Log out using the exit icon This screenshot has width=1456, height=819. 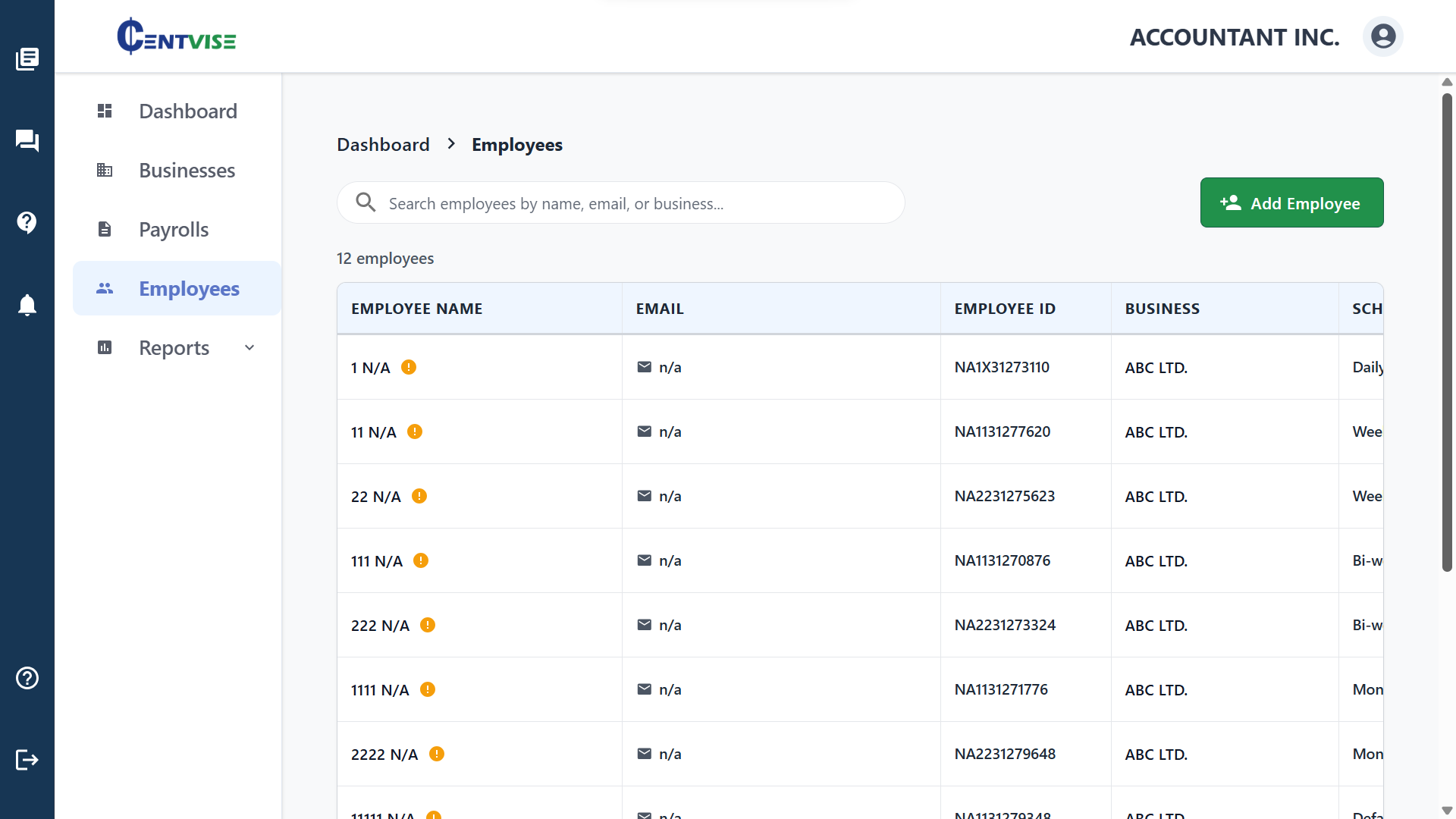pos(27,761)
